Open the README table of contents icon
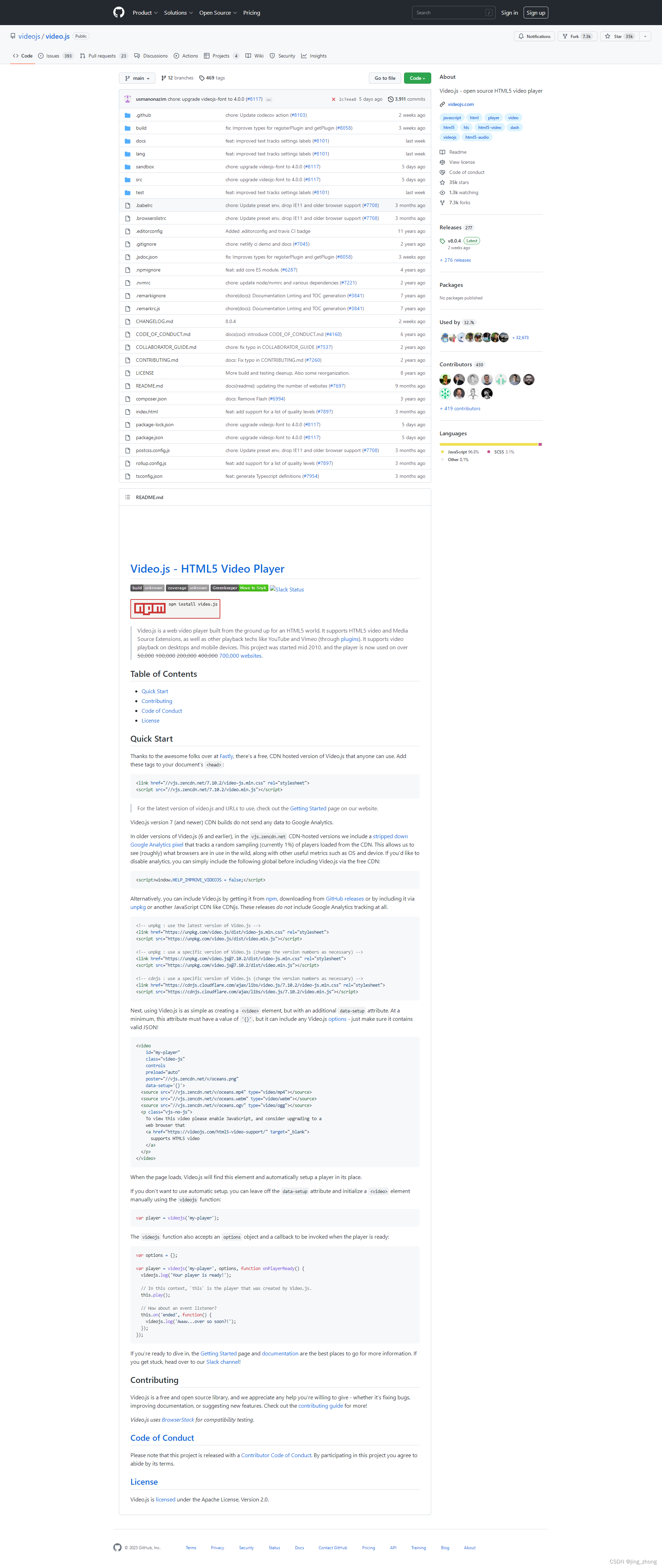662x1568 pixels. click(127, 497)
